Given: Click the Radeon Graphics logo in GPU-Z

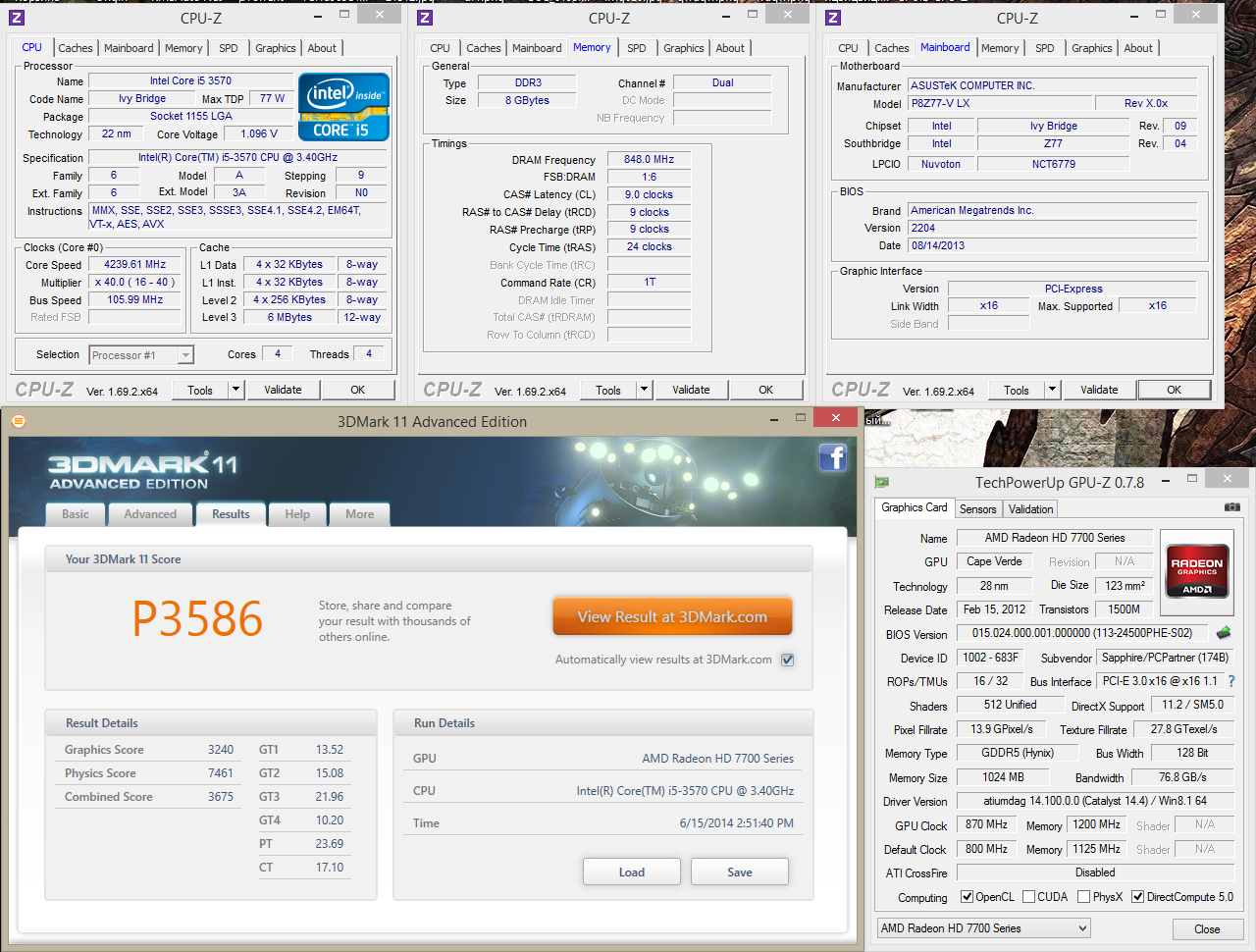Looking at the screenshot, I should (x=1197, y=570).
